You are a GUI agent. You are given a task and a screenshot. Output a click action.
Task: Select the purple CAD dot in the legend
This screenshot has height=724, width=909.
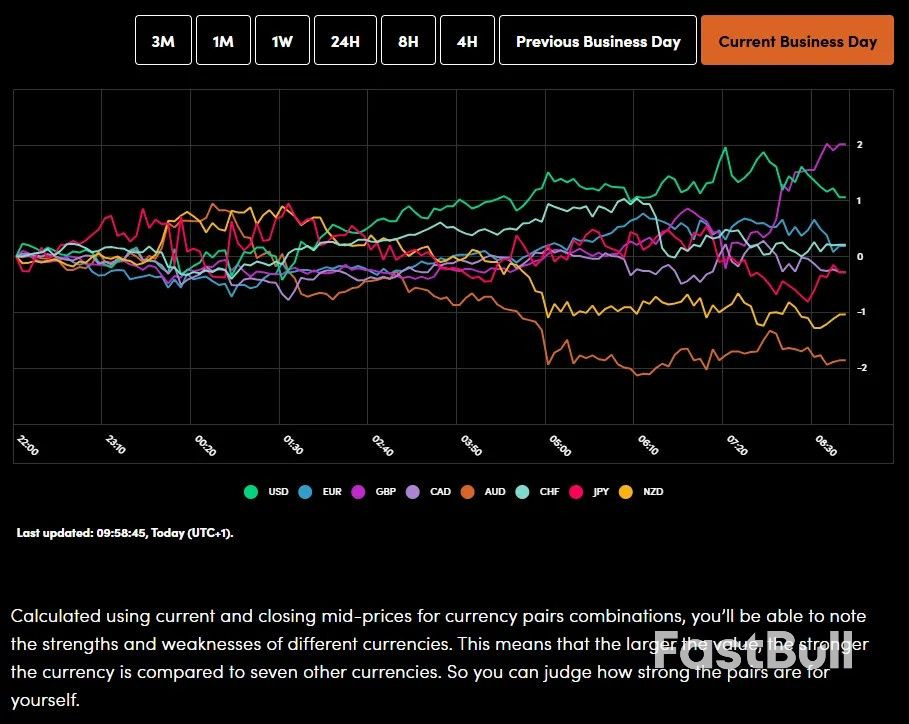412,491
